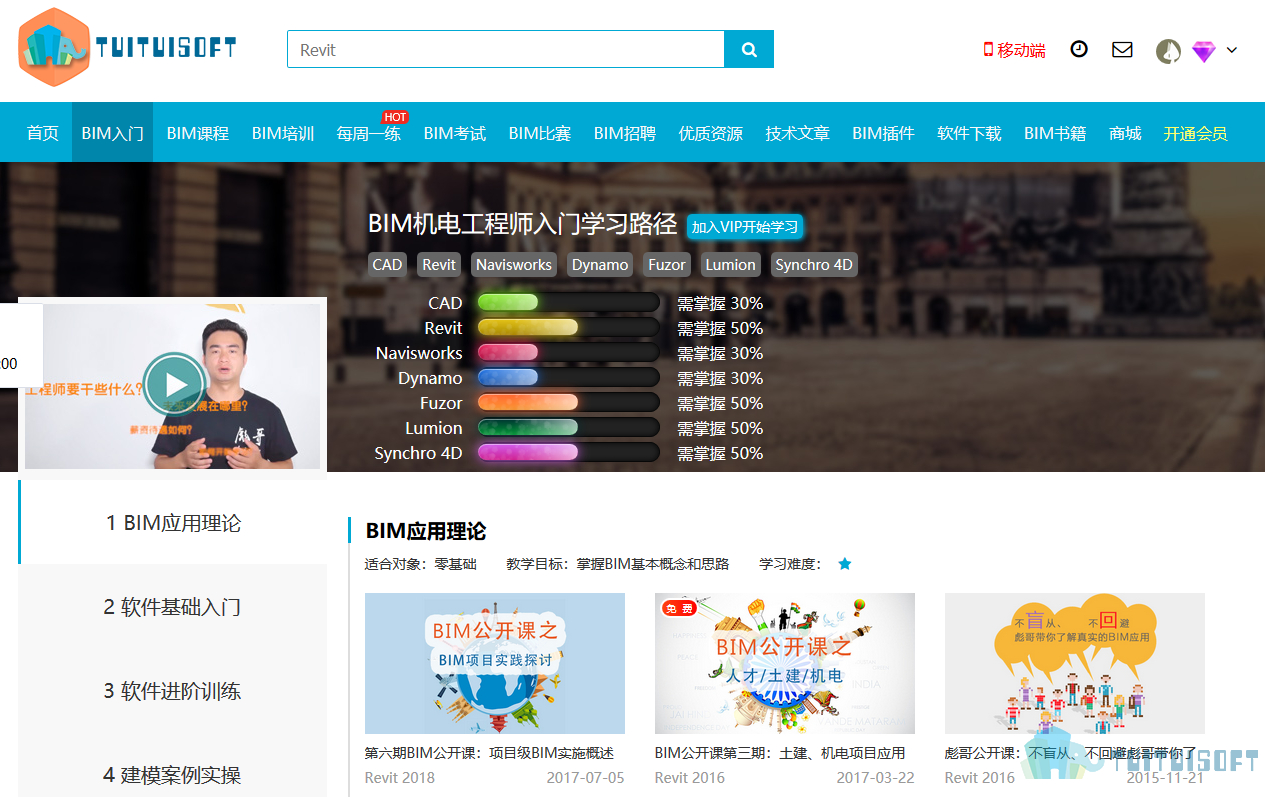This screenshot has width=1265, height=797.
Task: Open BIM培训 in navigation bar
Action: pyautogui.click(x=283, y=133)
